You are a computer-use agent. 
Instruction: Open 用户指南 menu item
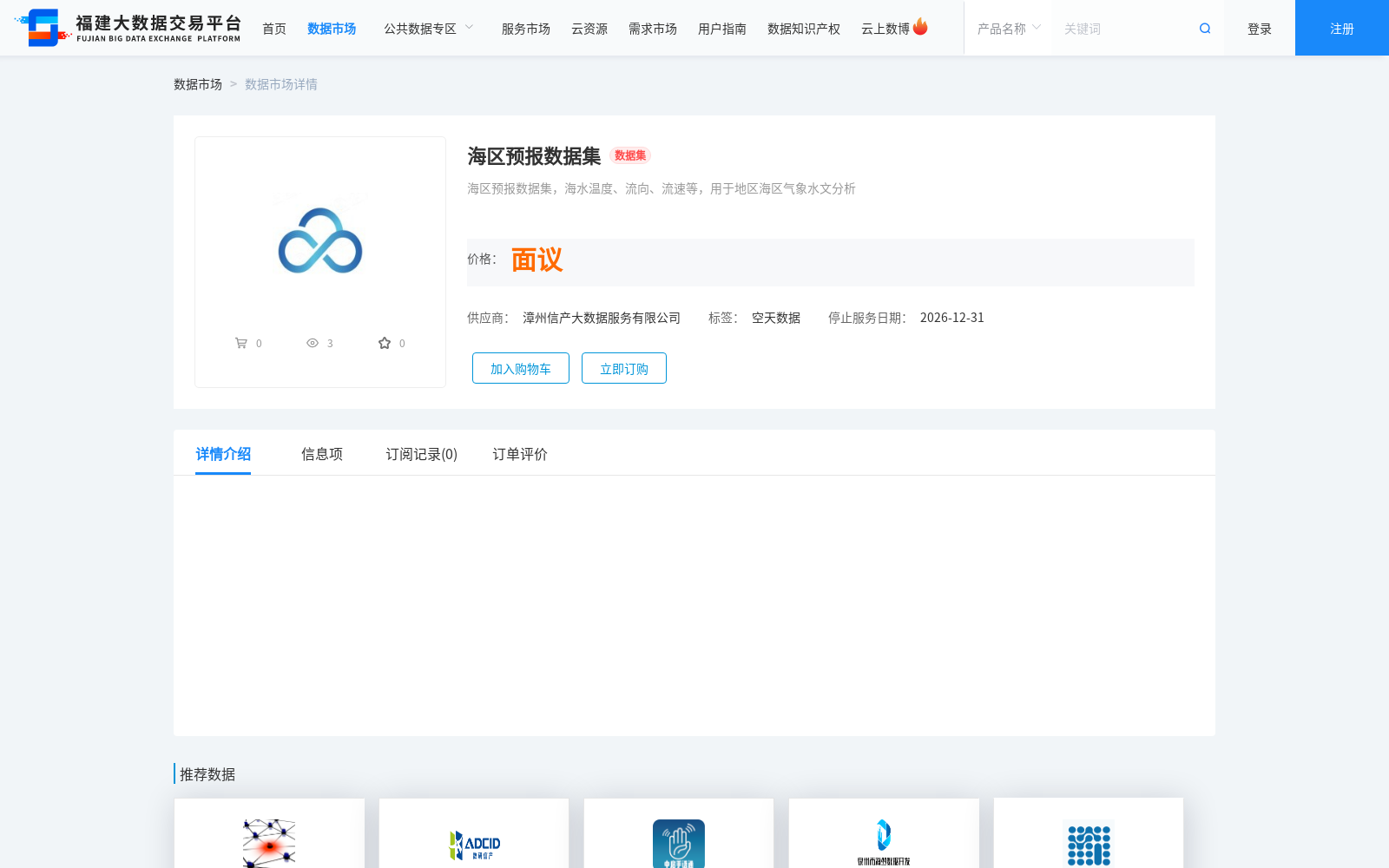click(x=722, y=29)
